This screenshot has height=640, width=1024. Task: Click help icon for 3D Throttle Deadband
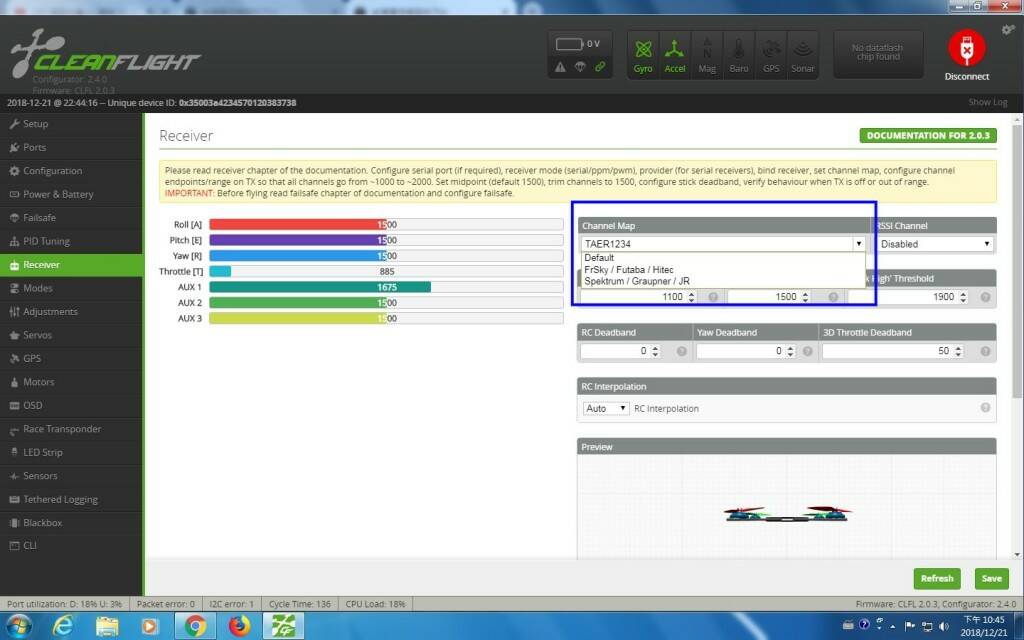[985, 351]
